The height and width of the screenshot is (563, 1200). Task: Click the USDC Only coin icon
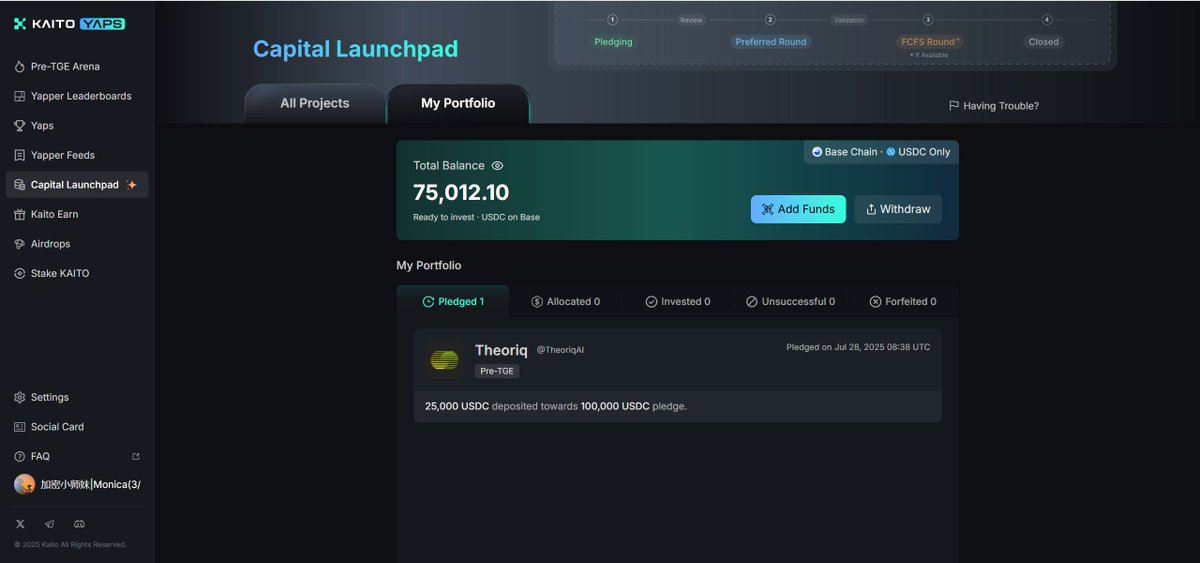pos(891,152)
